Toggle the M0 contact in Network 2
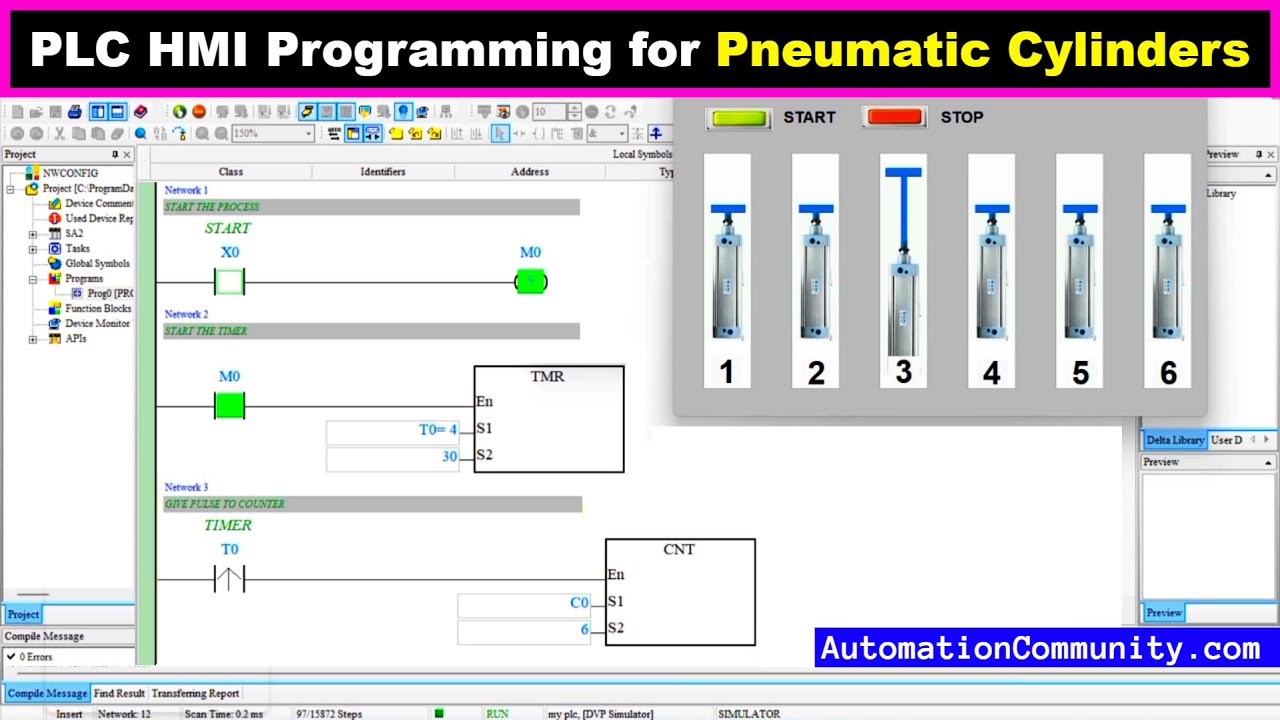 [x=230, y=406]
